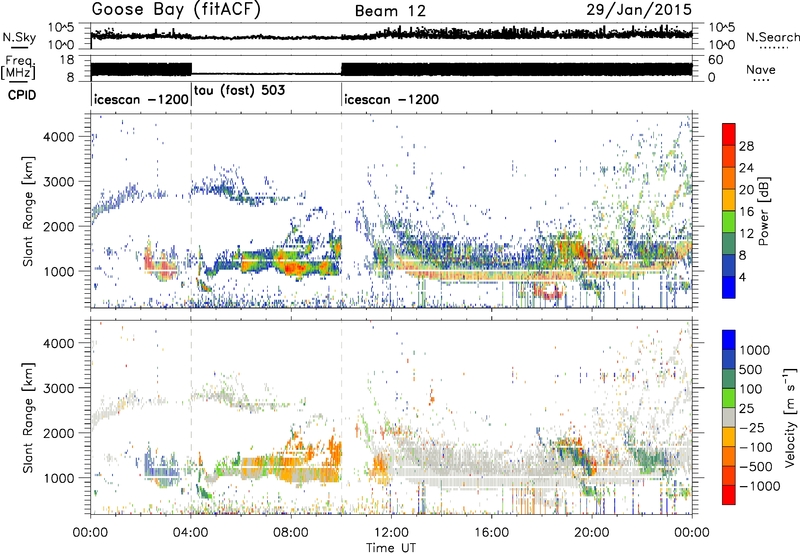
Task: Click the "04:00" time axis label
Action: point(191,533)
